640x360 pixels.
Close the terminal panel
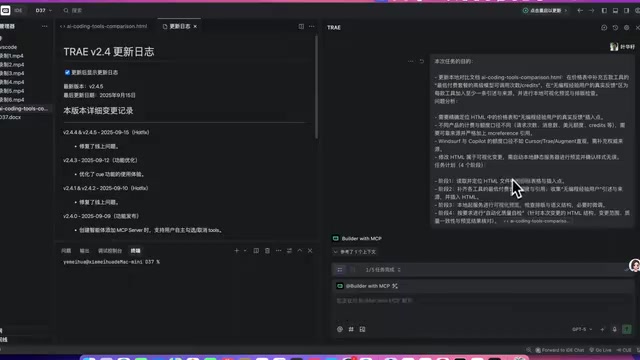point(310,251)
